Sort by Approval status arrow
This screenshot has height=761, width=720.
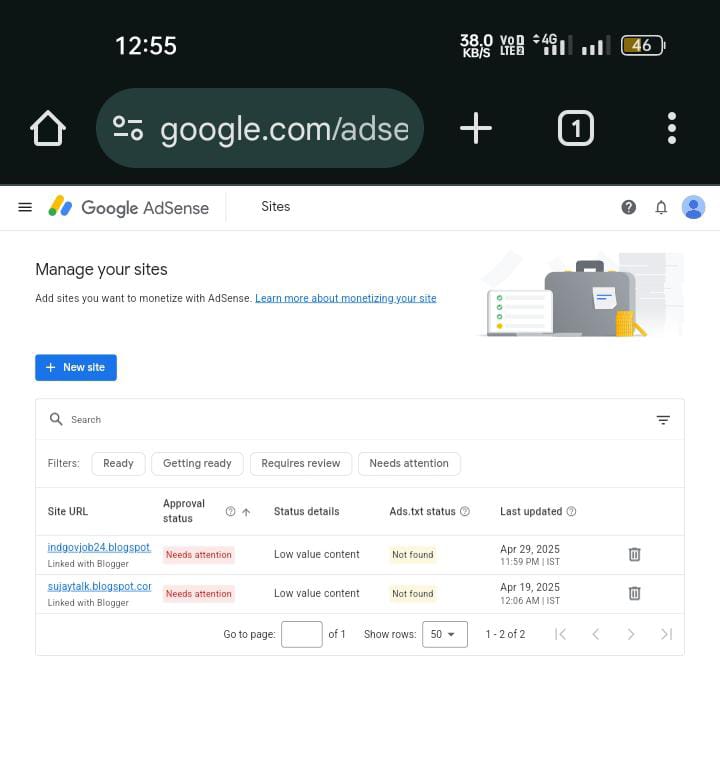pyautogui.click(x=246, y=512)
